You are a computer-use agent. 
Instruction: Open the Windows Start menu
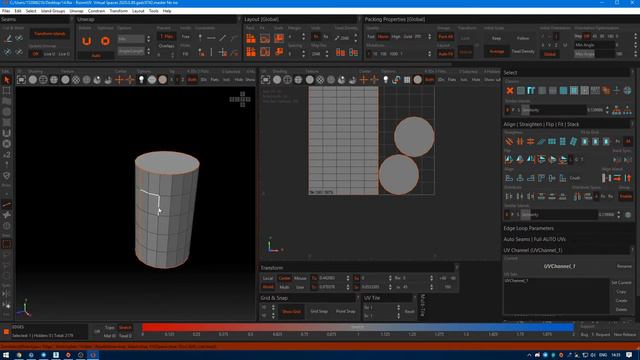(6, 355)
